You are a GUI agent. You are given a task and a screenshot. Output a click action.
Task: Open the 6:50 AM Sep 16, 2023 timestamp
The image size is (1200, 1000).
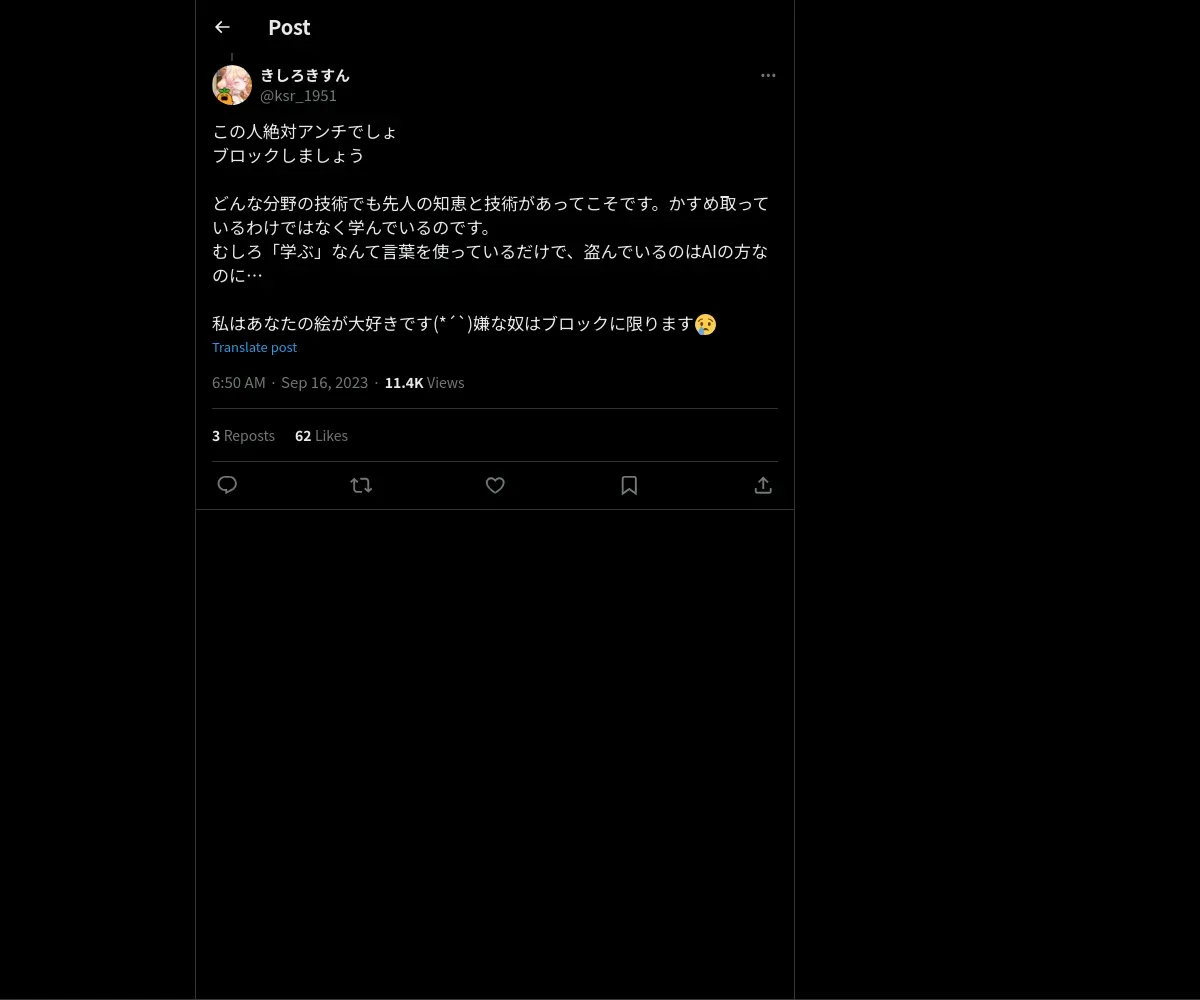coord(290,383)
